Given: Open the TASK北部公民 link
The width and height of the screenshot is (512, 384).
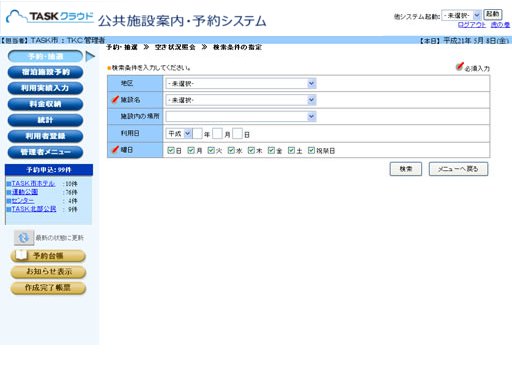Looking at the screenshot, I should [34, 209].
